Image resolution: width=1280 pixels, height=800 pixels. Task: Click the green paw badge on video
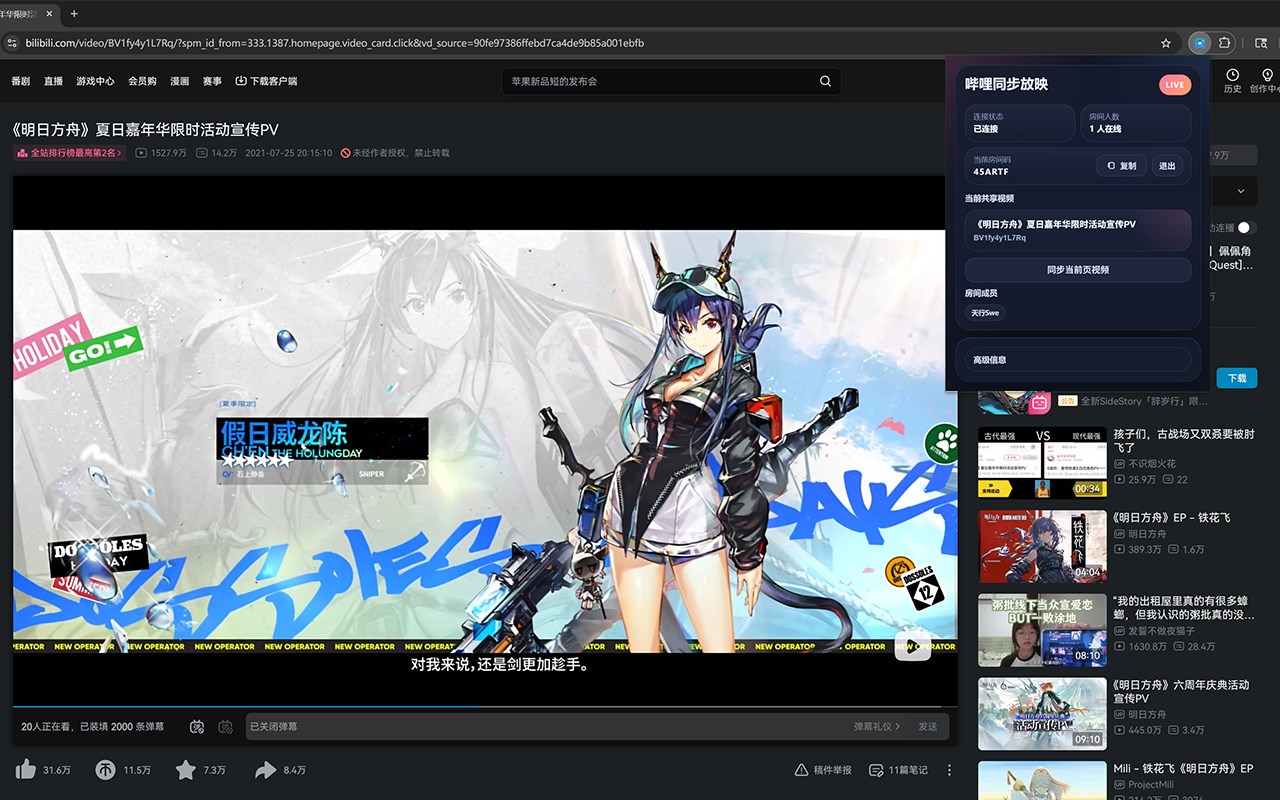pyautogui.click(x=941, y=441)
